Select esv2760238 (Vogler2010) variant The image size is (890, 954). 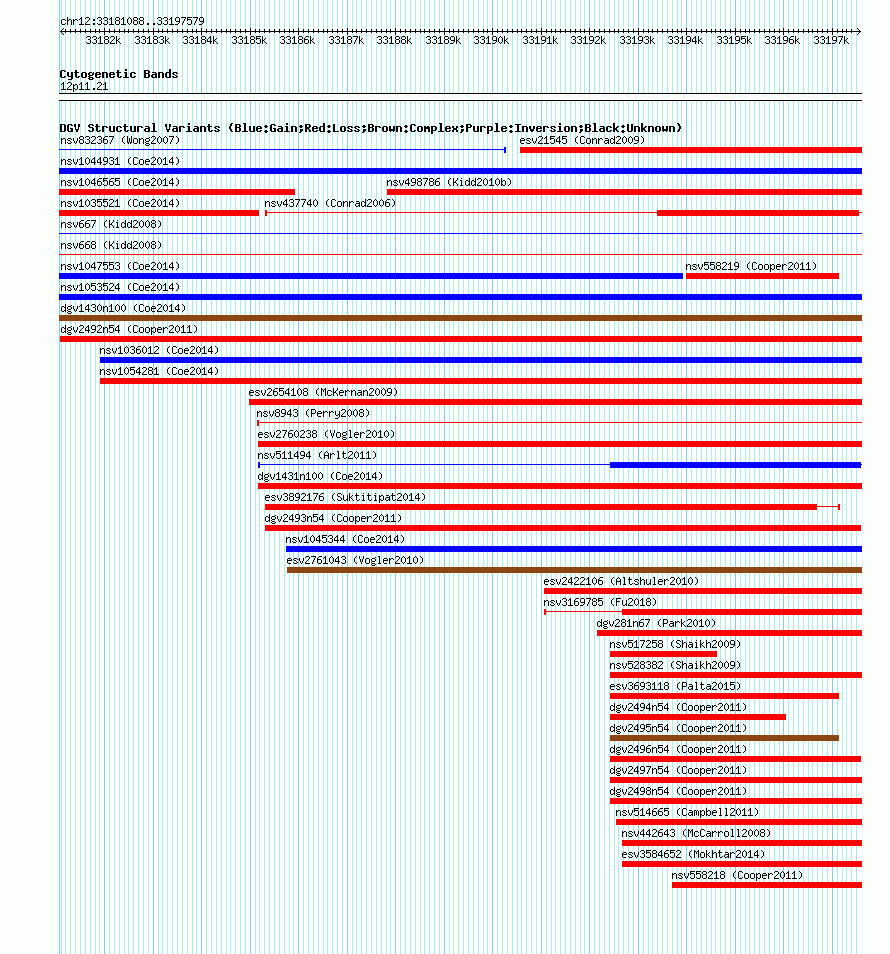pos(326,434)
